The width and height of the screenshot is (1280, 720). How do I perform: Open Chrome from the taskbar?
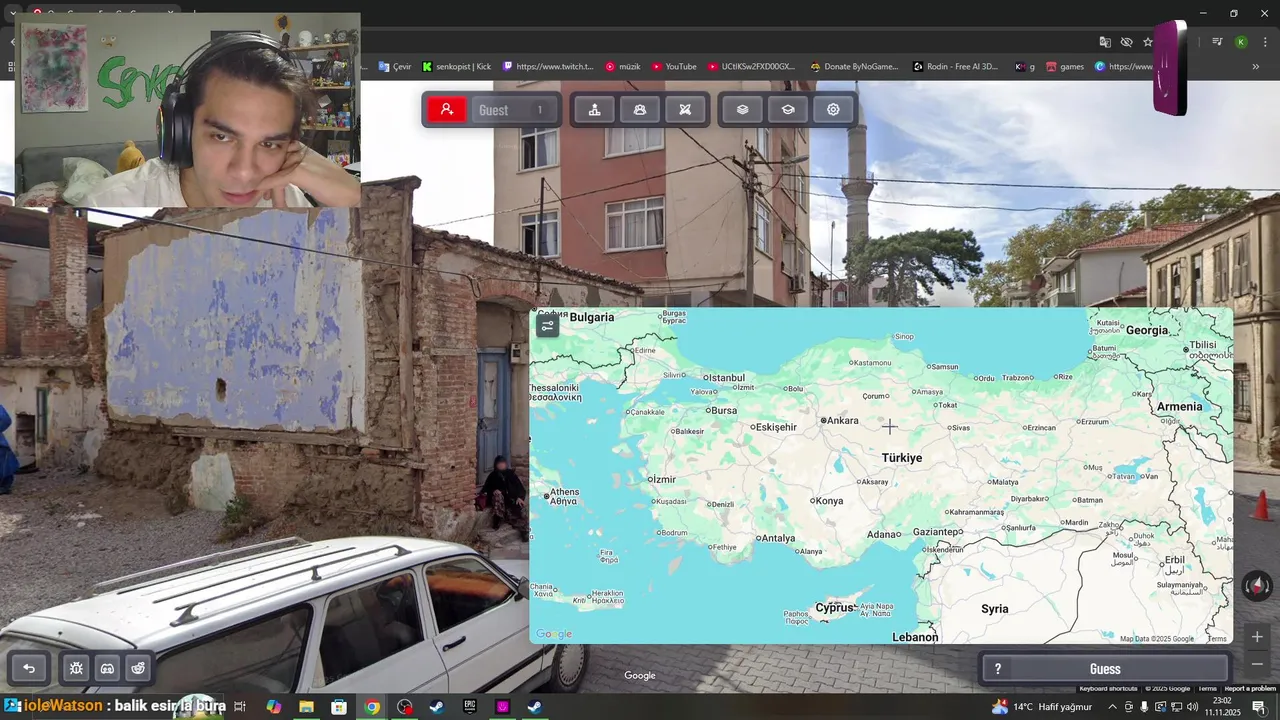[x=372, y=707]
